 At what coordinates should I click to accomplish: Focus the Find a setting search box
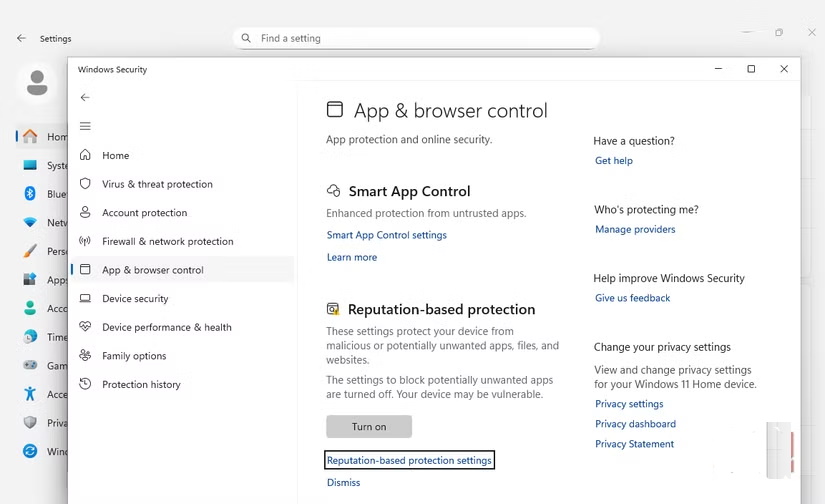[420, 38]
